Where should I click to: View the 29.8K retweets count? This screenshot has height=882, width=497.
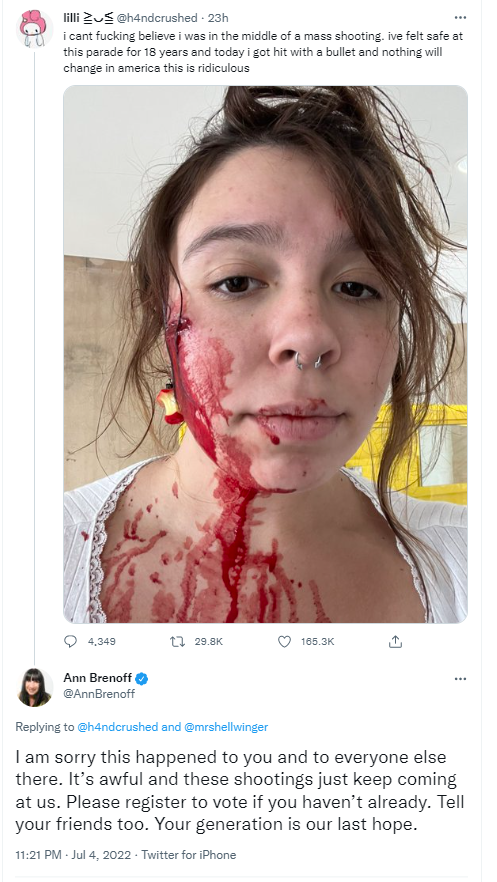tap(209, 641)
